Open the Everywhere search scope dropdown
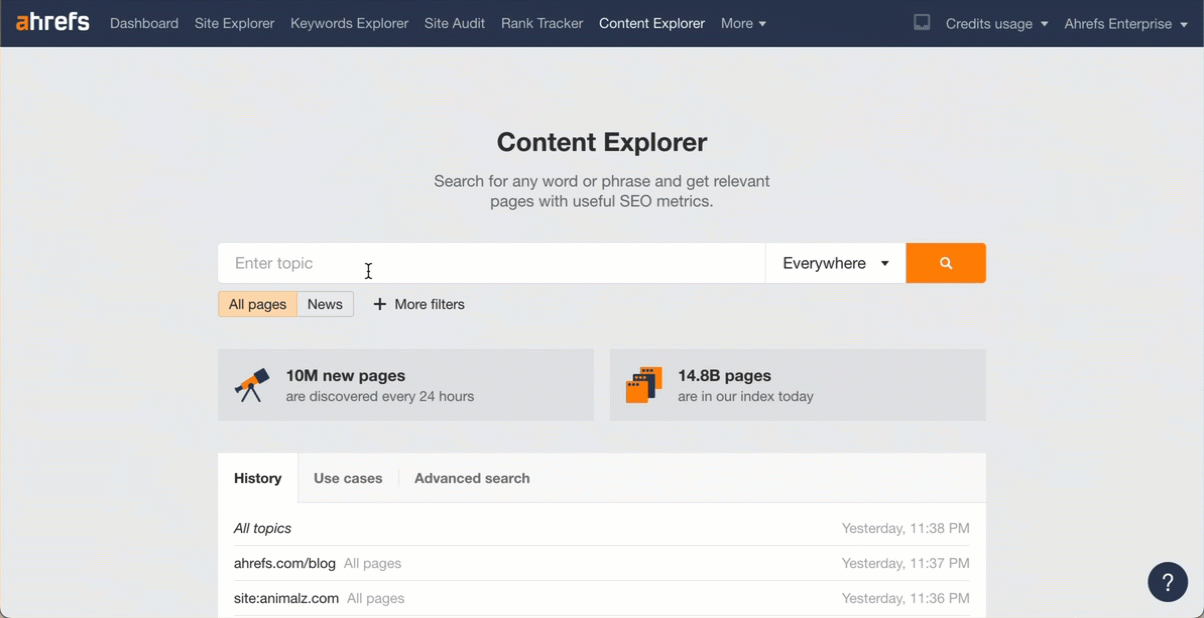 [x=835, y=262]
